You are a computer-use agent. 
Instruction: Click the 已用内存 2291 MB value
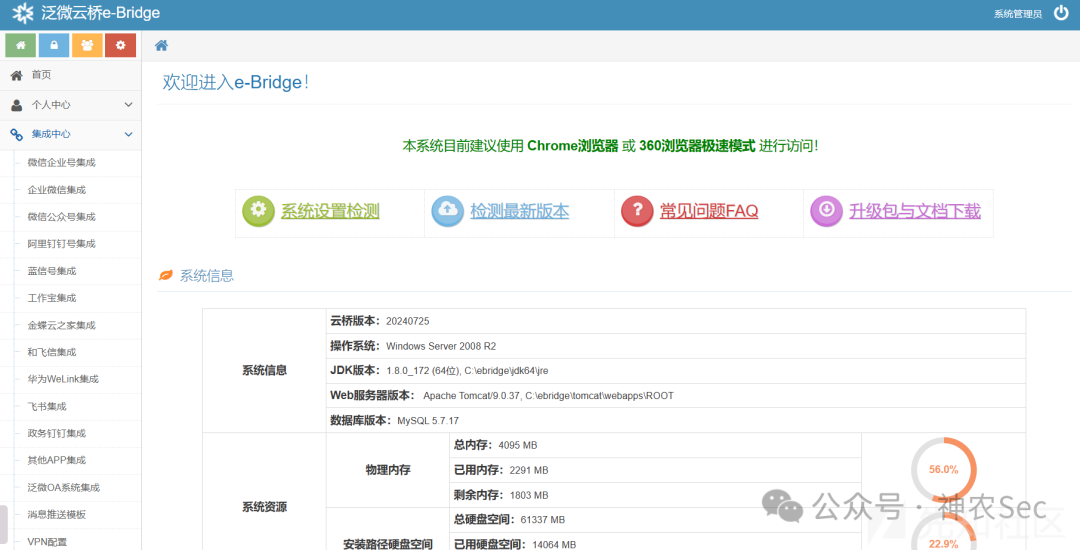(x=529, y=470)
